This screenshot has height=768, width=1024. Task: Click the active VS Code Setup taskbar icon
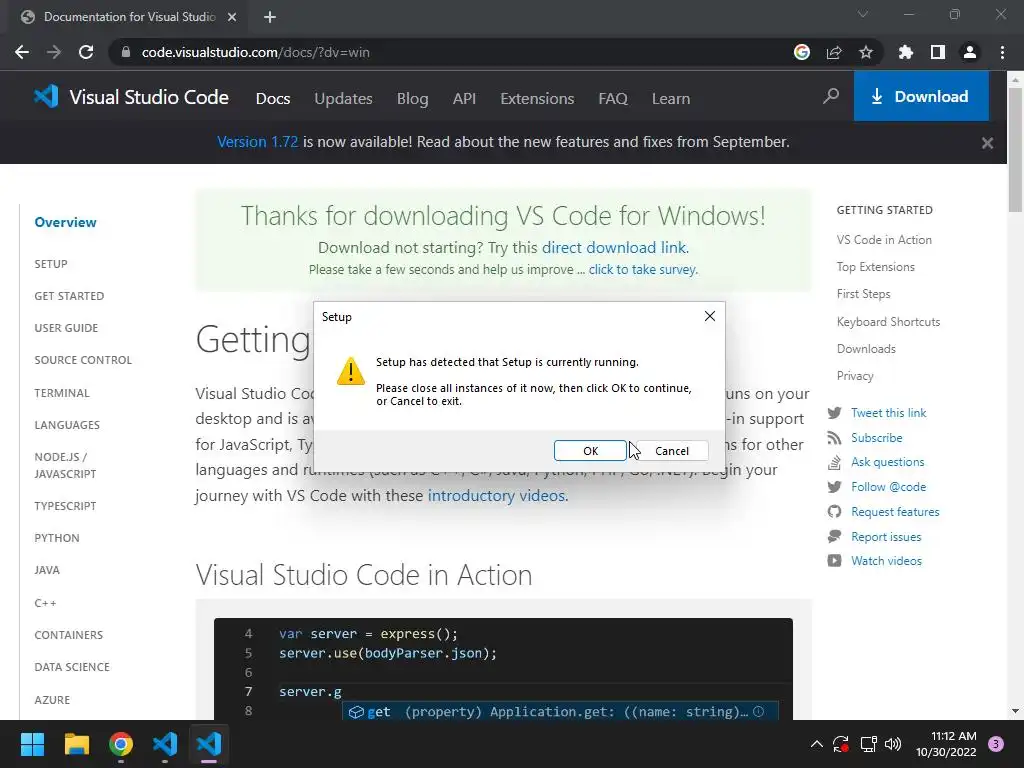coord(209,744)
